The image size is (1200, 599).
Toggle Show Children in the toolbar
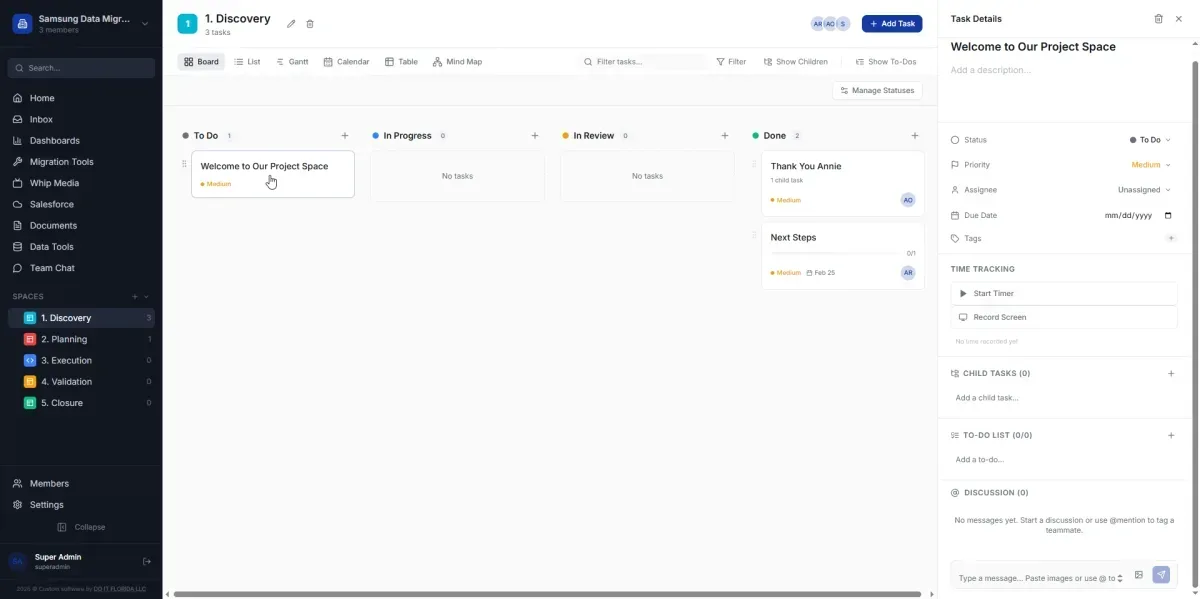(795, 62)
